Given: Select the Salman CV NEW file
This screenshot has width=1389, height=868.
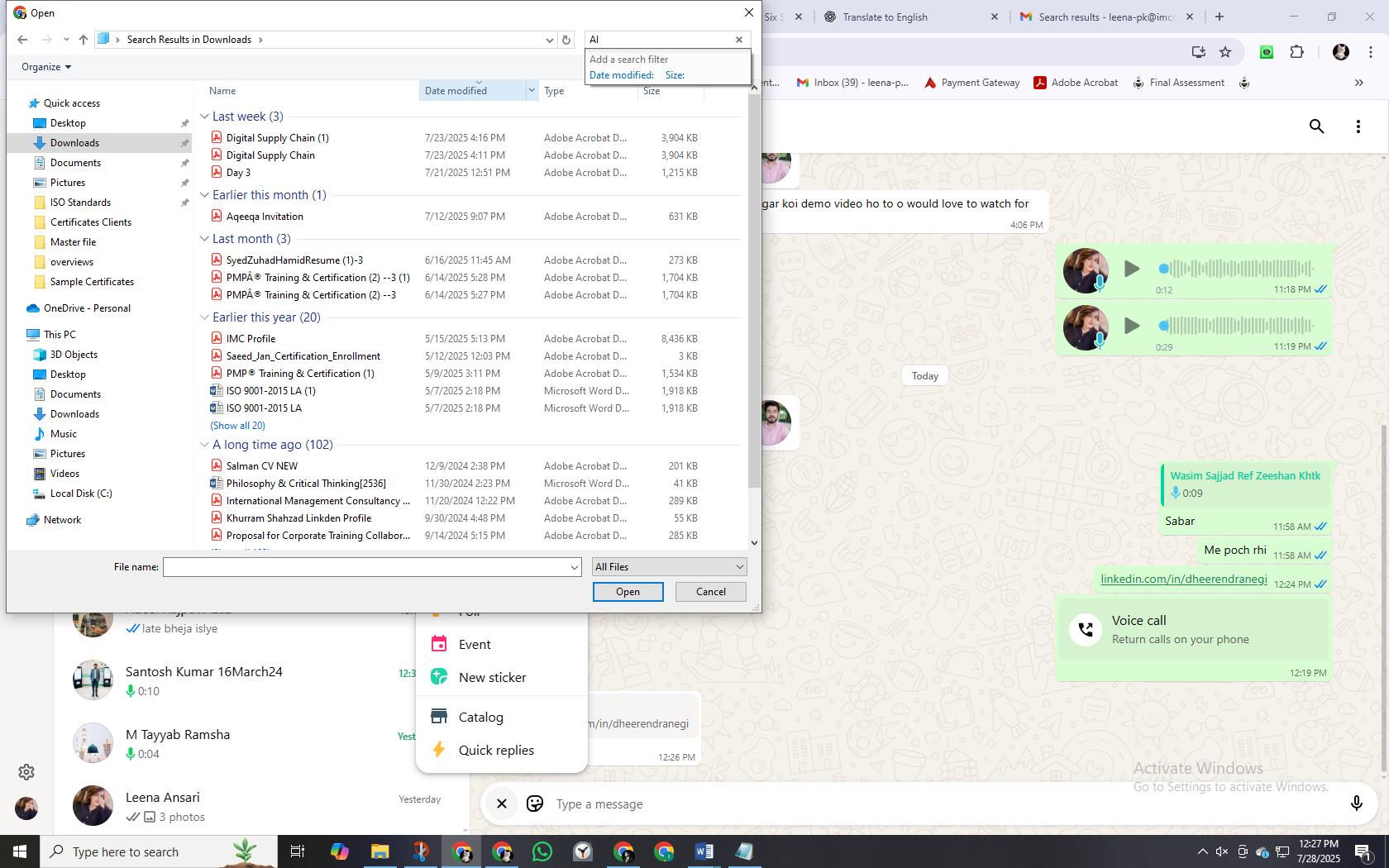Looking at the screenshot, I should pos(261,466).
